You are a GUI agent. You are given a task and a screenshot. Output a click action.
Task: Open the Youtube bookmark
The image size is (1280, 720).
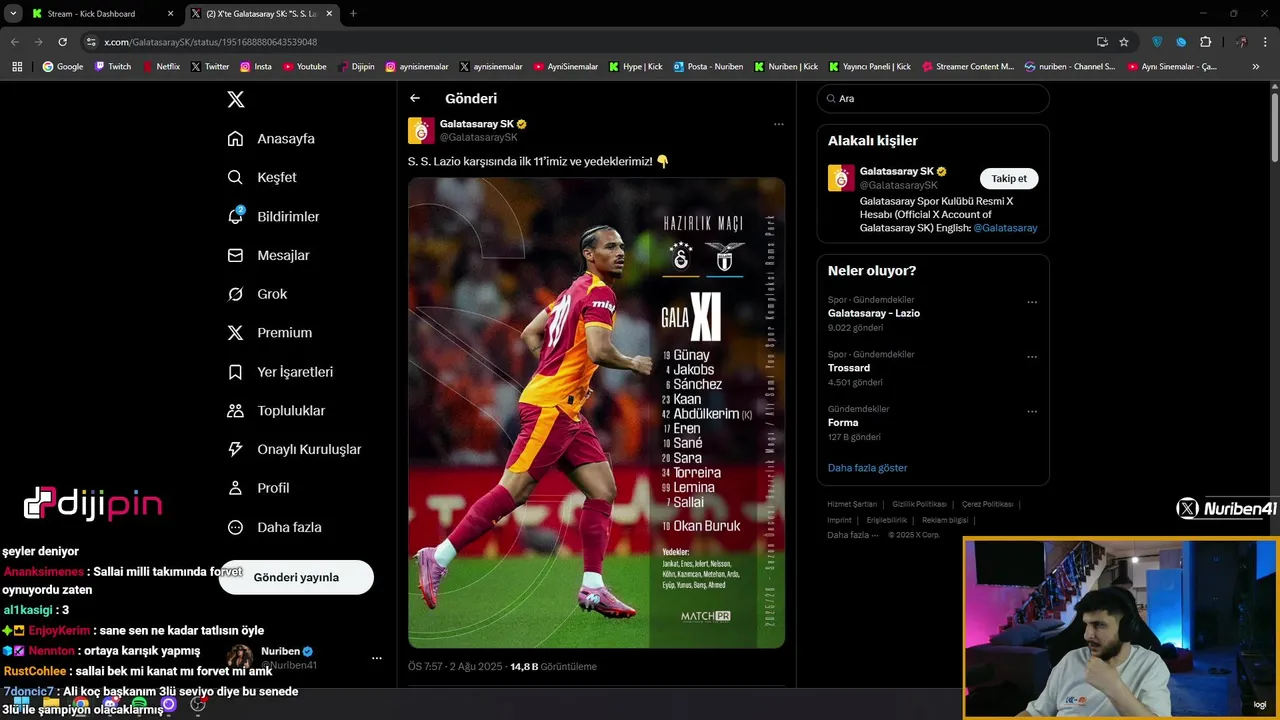coord(305,66)
